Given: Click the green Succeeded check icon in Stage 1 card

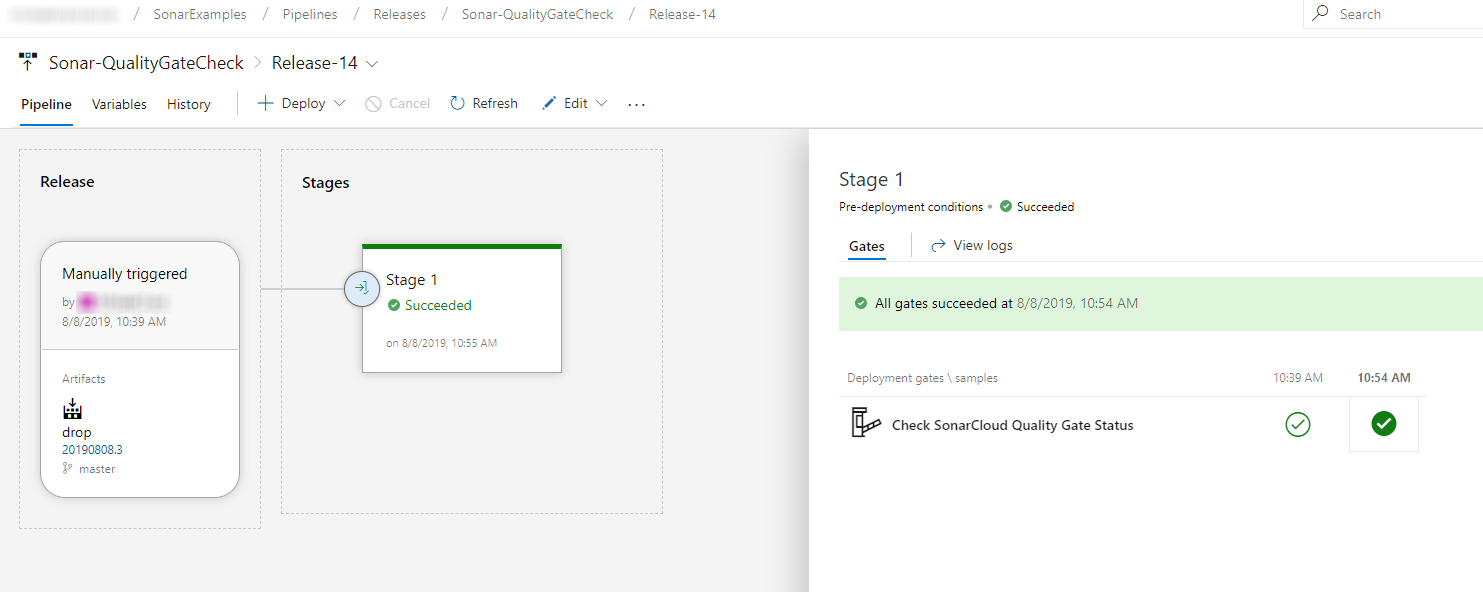Looking at the screenshot, I should tap(393, 305).
